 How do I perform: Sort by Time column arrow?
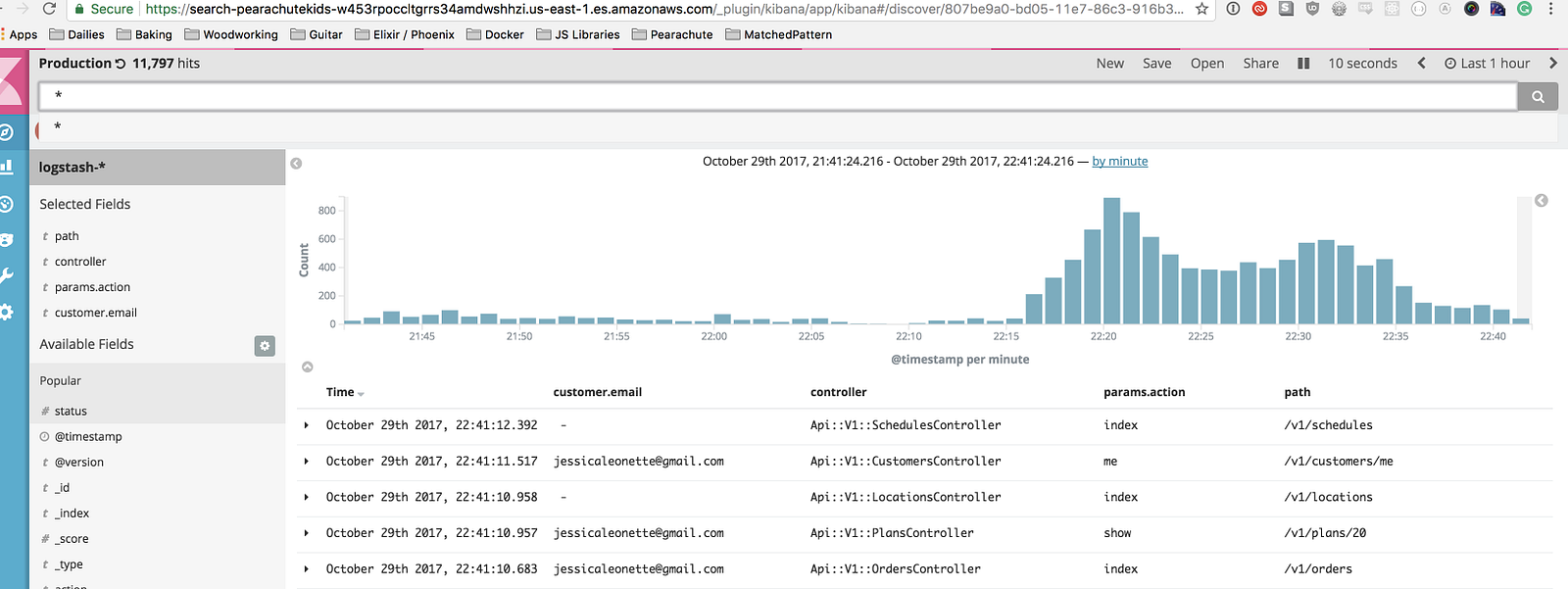coord(361,394)
